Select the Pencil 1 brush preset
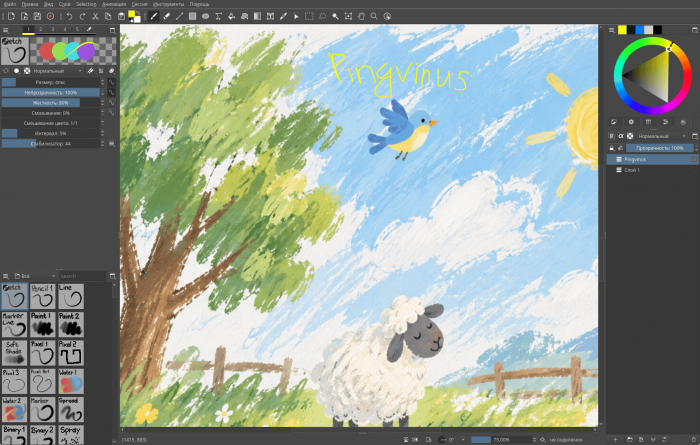 (x=42, y=296)
